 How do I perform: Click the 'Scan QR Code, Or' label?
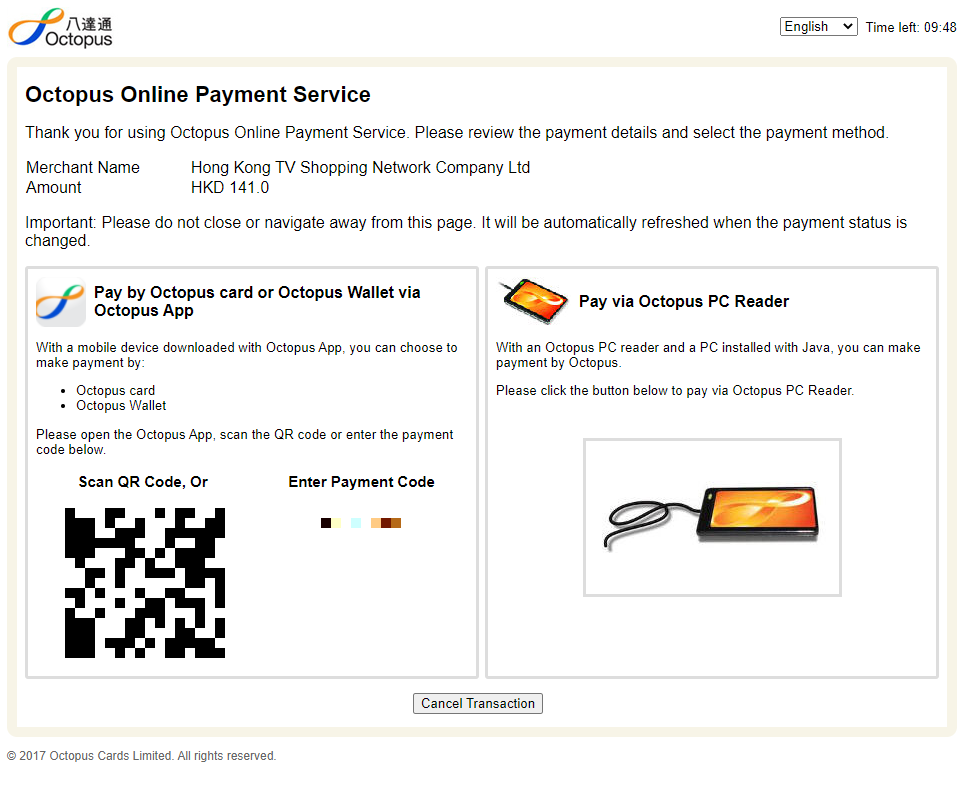[143, 482]
